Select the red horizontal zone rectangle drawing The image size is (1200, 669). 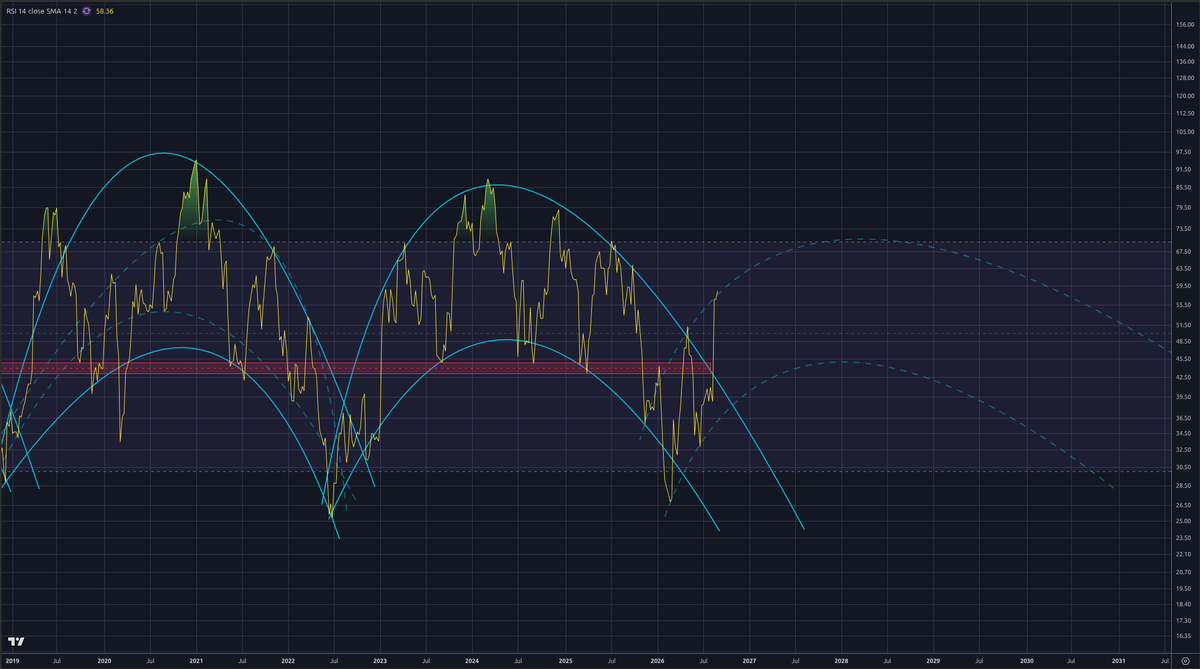[x=357, y=368]
